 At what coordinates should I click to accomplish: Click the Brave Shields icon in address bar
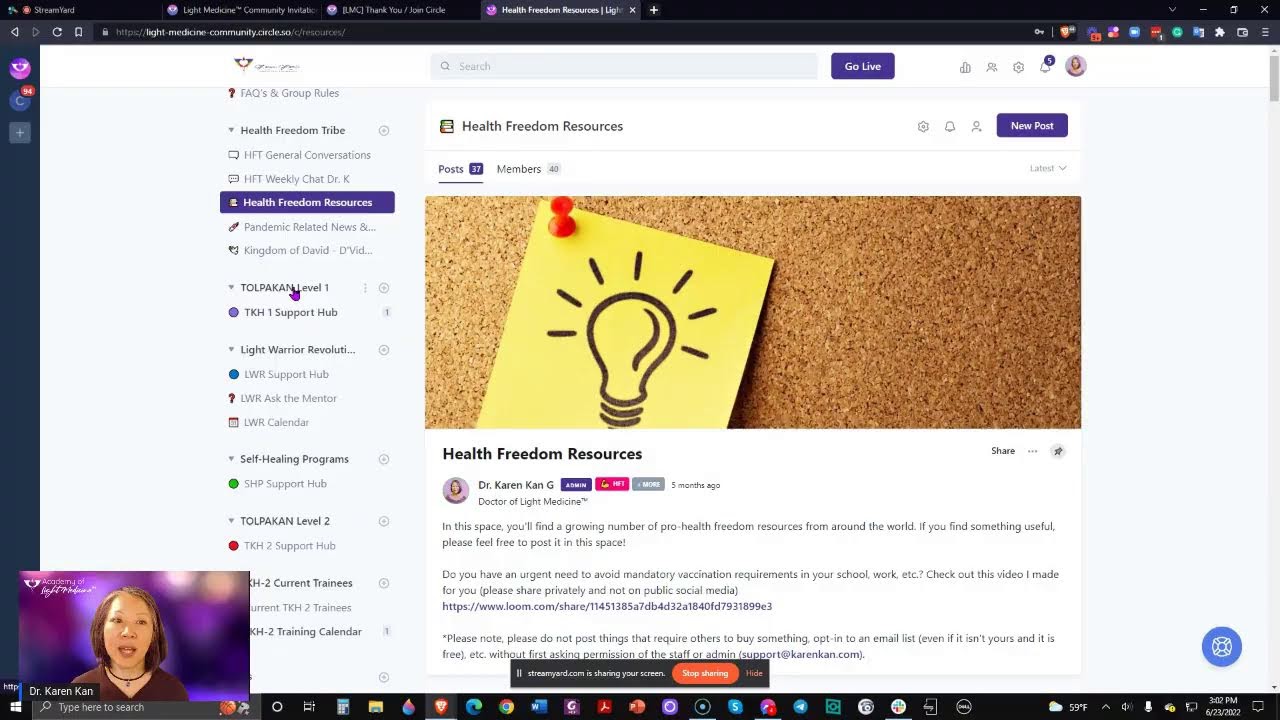[1067, 32]
